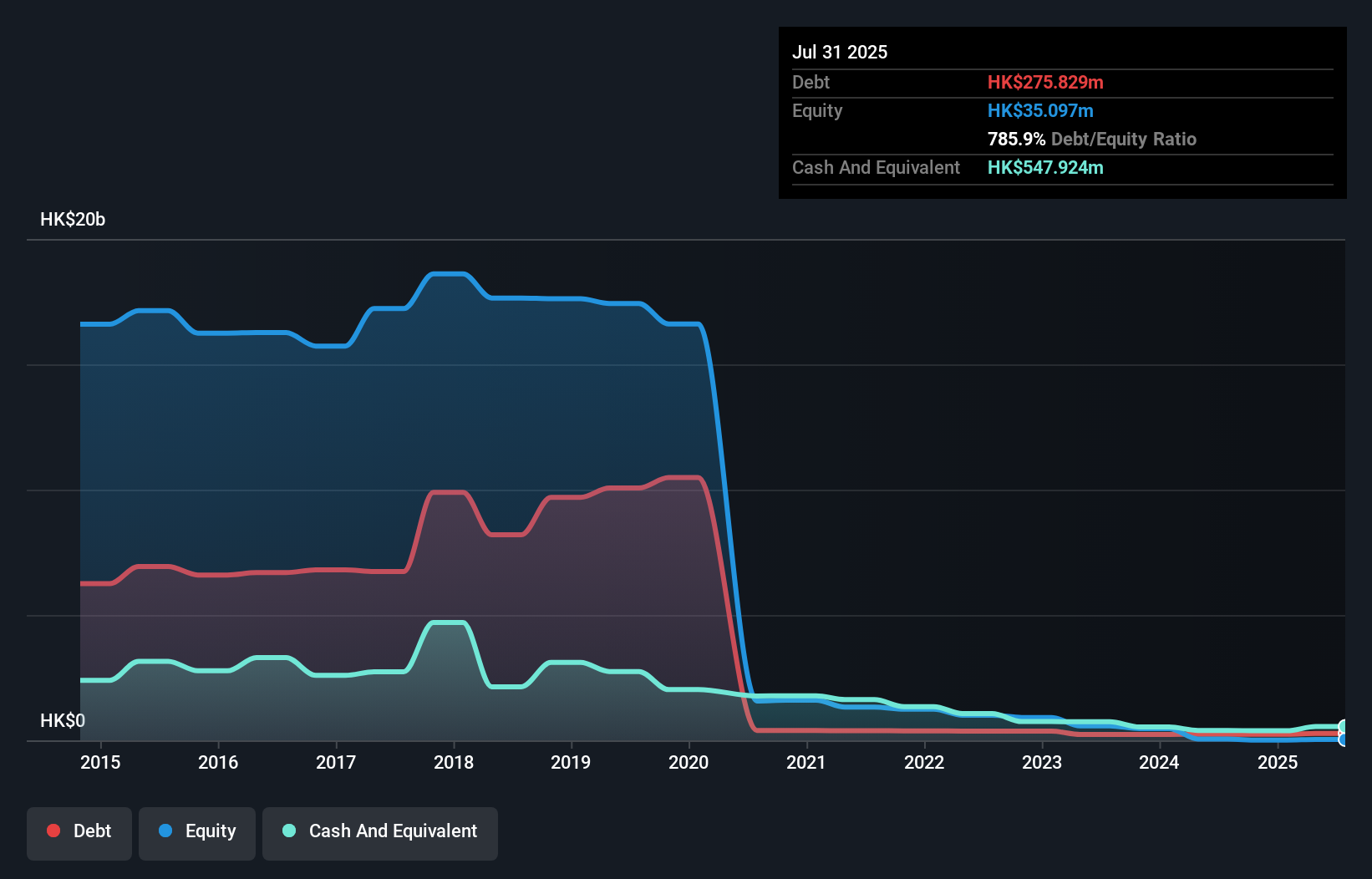Click the 785.9% Debt/Equity Ratio figure
The height and width of the screenshot is (879, 1372).
pyautogui.click(x=1092, y=139)
